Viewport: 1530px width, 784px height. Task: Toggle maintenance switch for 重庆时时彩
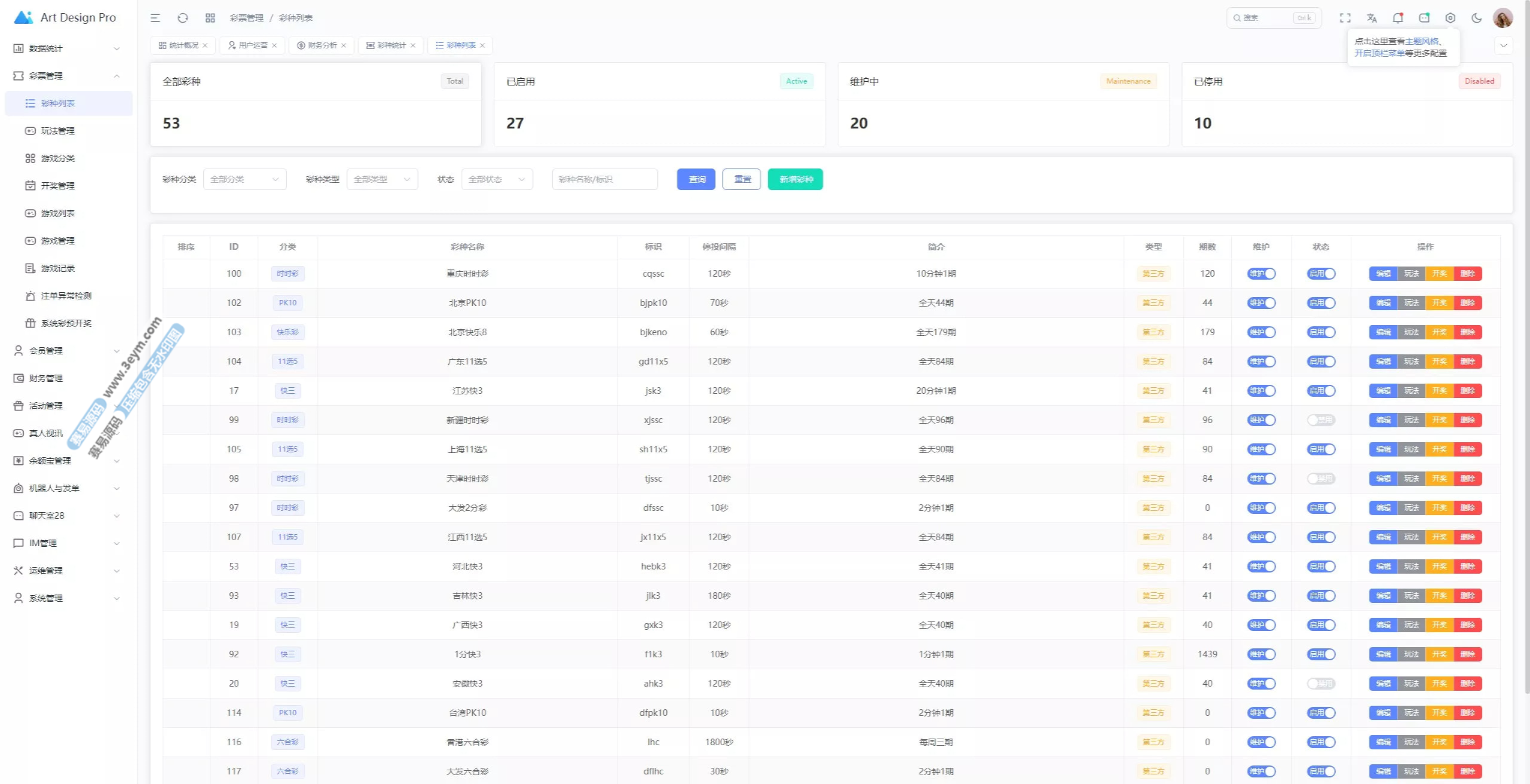[1261, 274]
